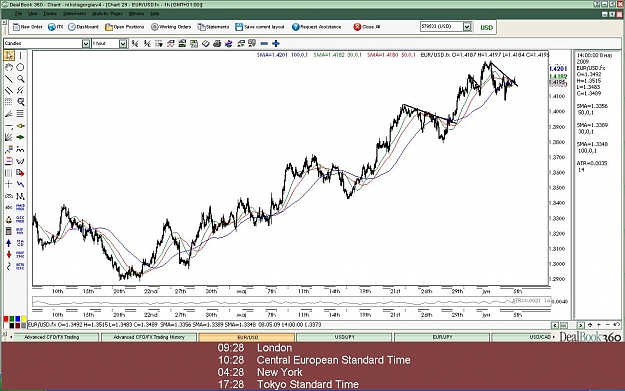Select the crosshair cursor tool
This screenshot has width=625, height=391.
9,184
